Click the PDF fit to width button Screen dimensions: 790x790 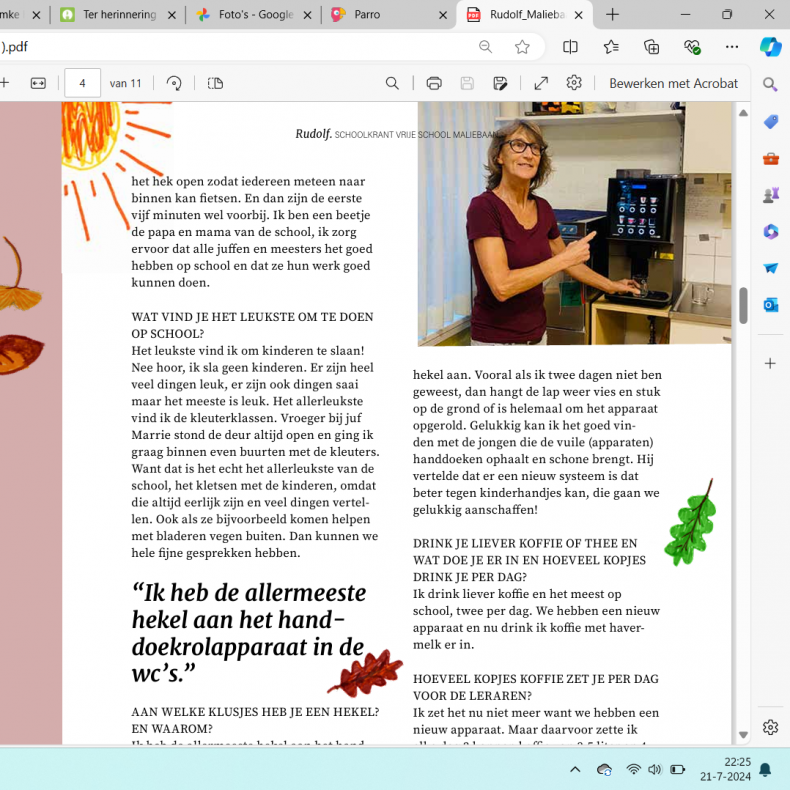[x=38, y=83]
